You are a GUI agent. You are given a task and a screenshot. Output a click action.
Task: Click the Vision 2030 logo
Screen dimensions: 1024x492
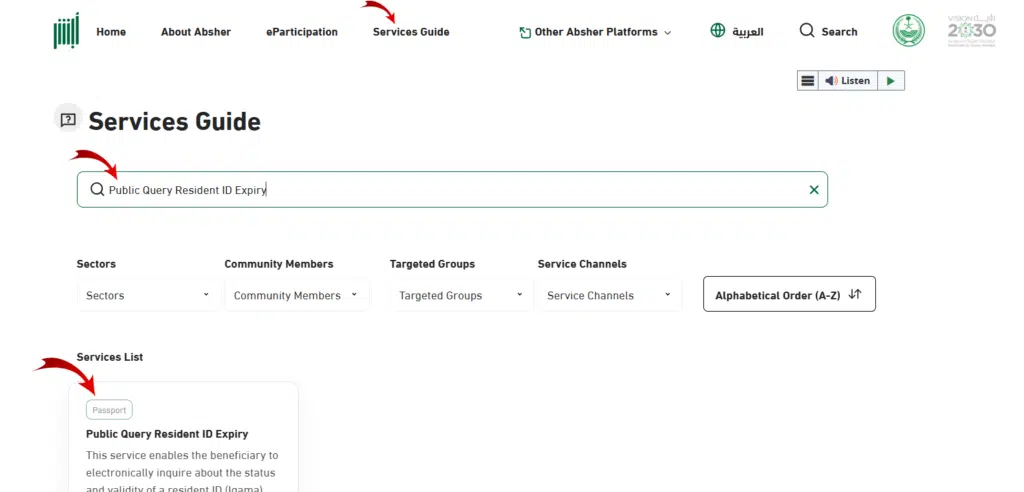pyautogui.click(x=972, y=31)
